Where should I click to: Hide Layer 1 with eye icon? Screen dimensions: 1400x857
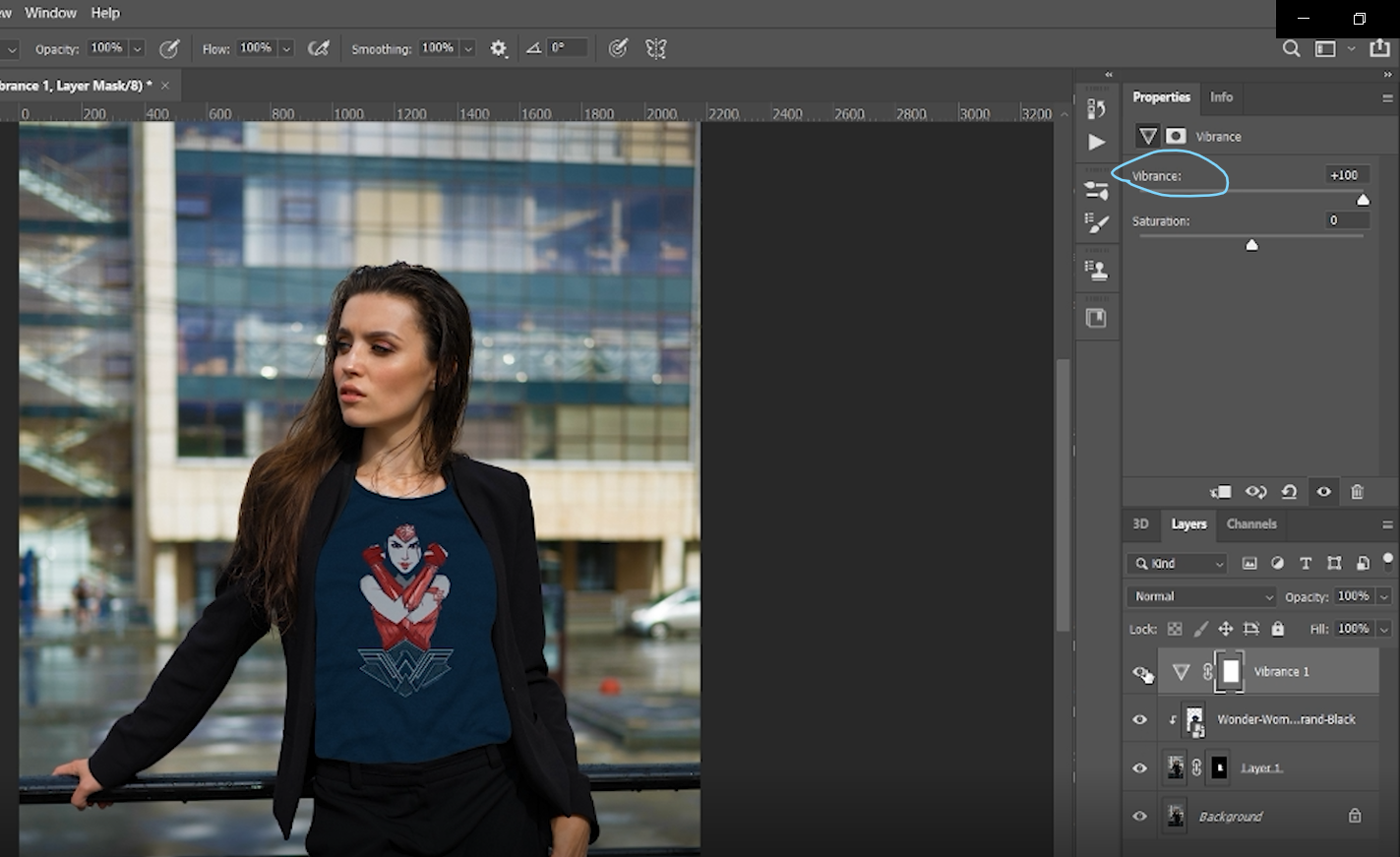(1140, 768)
